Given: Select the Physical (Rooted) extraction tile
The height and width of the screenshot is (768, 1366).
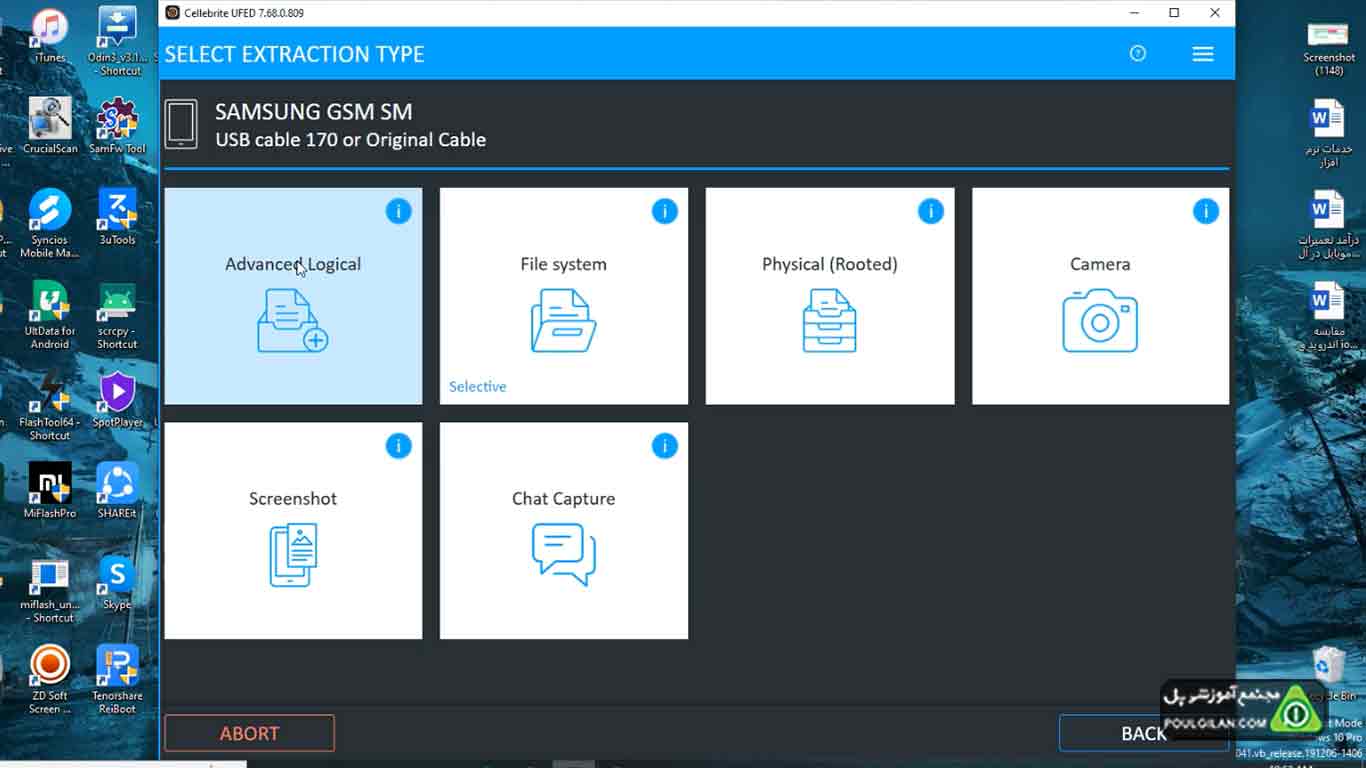Looking at the screenshot, I should click(830, 296).
